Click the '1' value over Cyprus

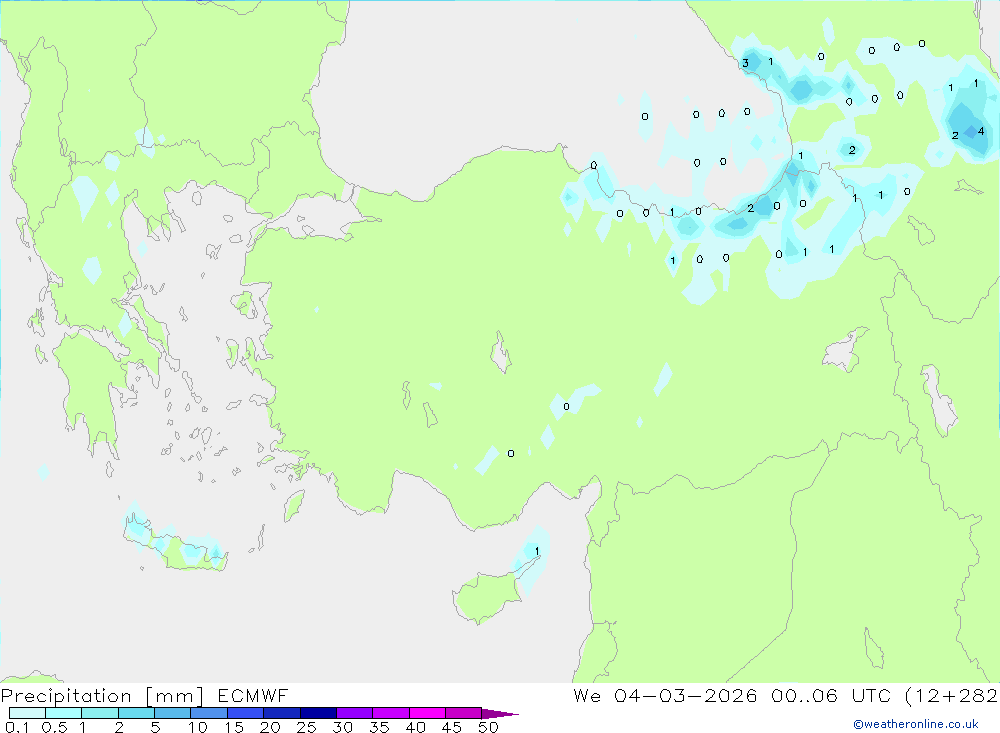click(537, 551)
